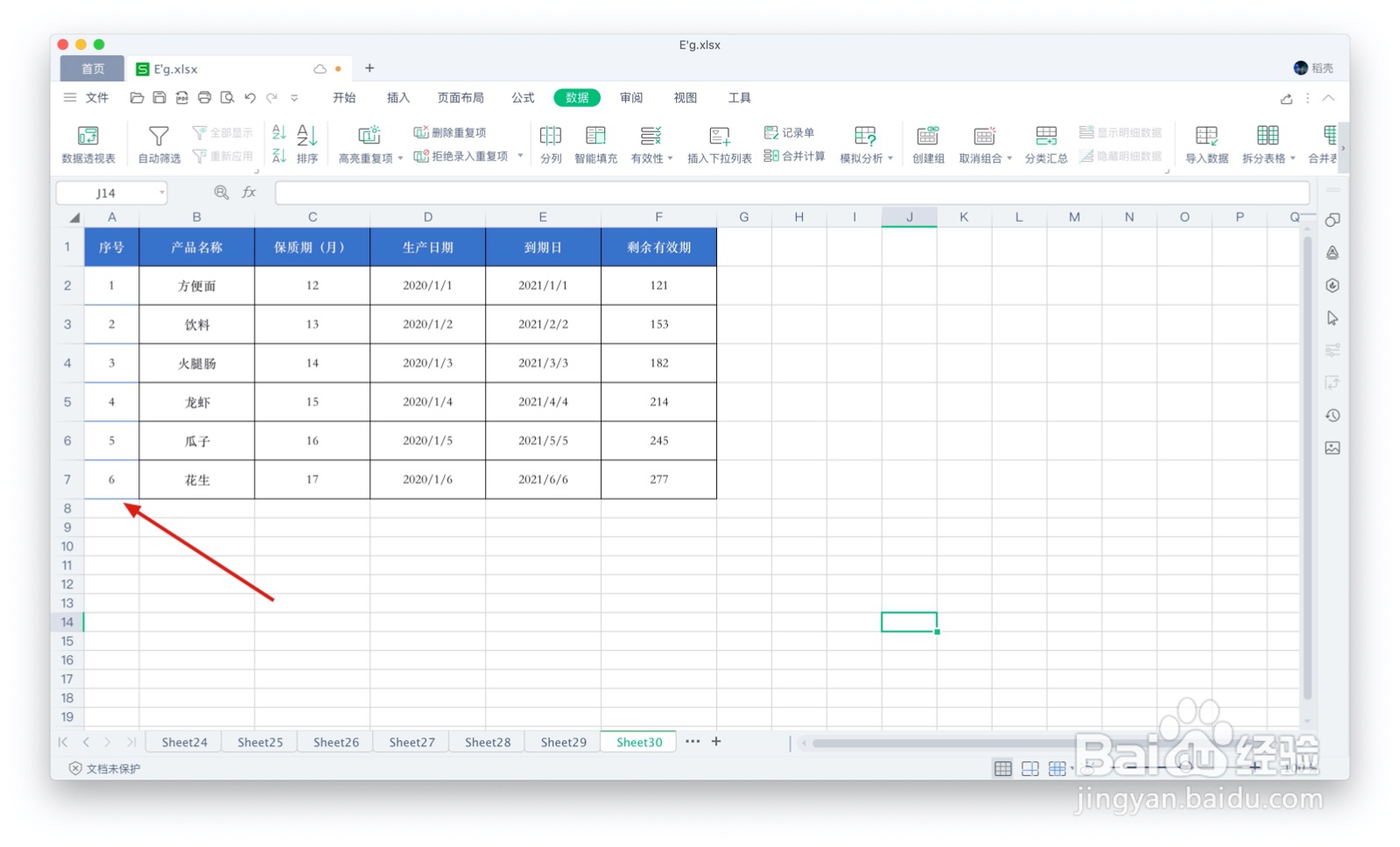Click the 拆分表格 split table icon
This screenshot has height=847, width=1400.
[x=1267, y=136]
